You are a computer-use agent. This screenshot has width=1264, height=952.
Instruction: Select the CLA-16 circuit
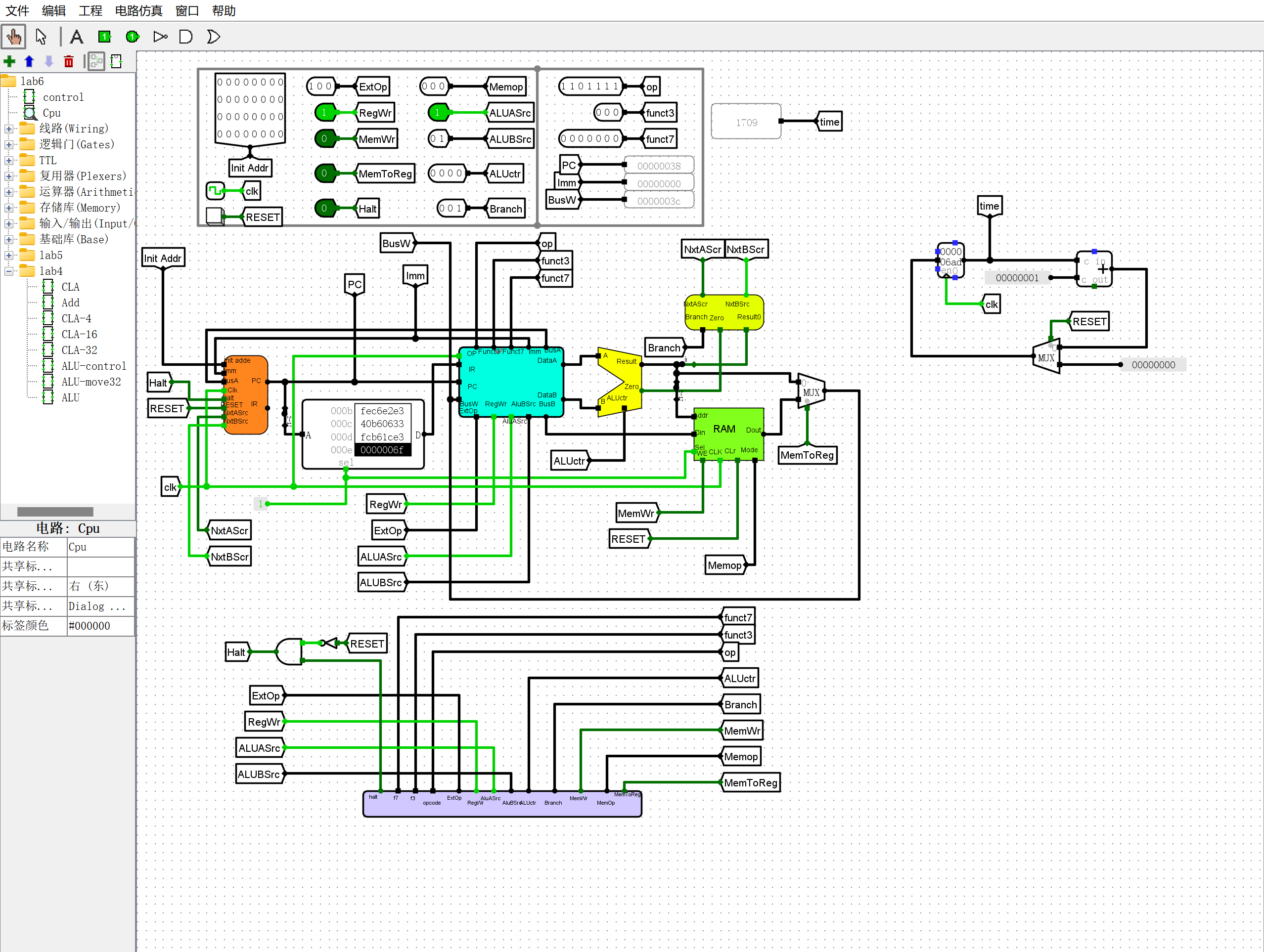pyautogui.click(x=79, y=335)
